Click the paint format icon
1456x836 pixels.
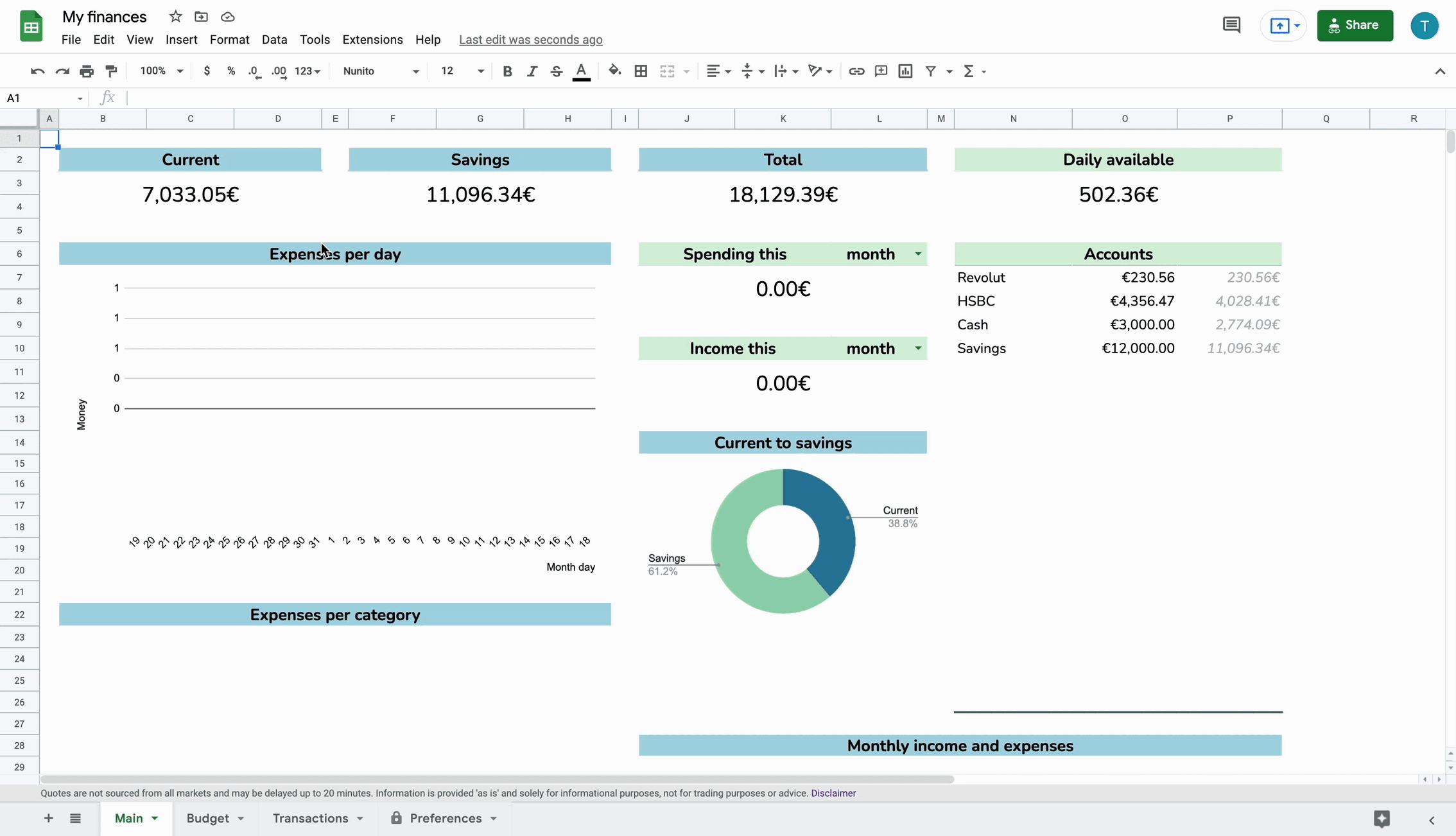111,71
